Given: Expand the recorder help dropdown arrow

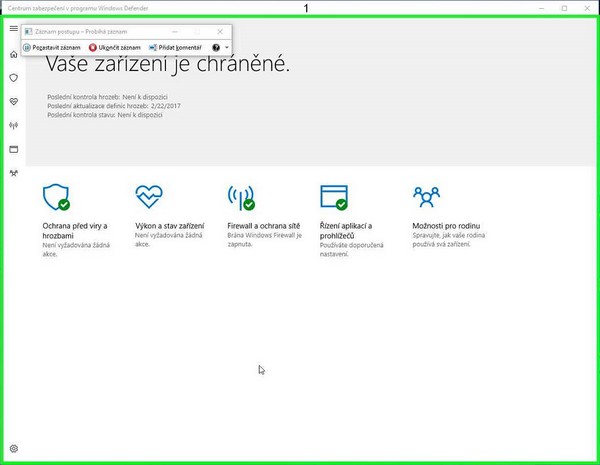Looking at the screenshot, I should point(227,47).
